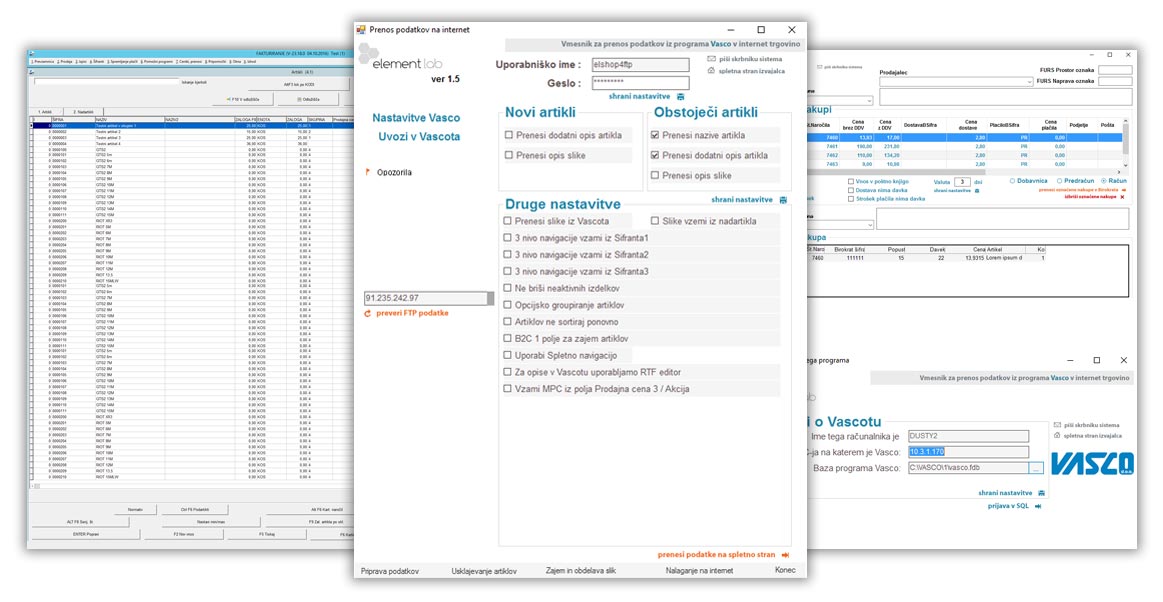
Task: Click the VASCO logo in the bottom-right window
Action: click(1093, 463)
